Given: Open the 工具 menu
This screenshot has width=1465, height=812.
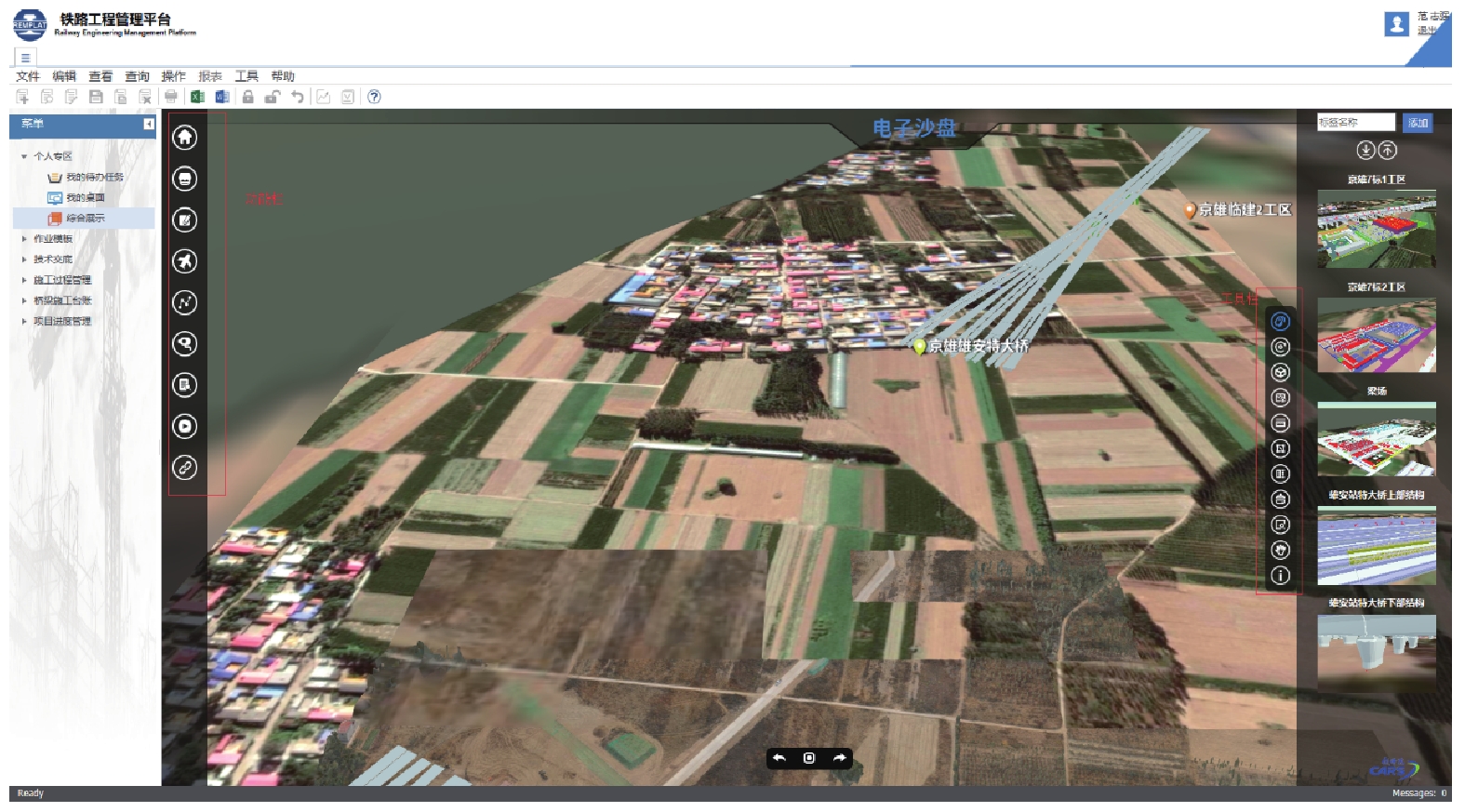Looking at the screenshot, I should click(246, 76).
